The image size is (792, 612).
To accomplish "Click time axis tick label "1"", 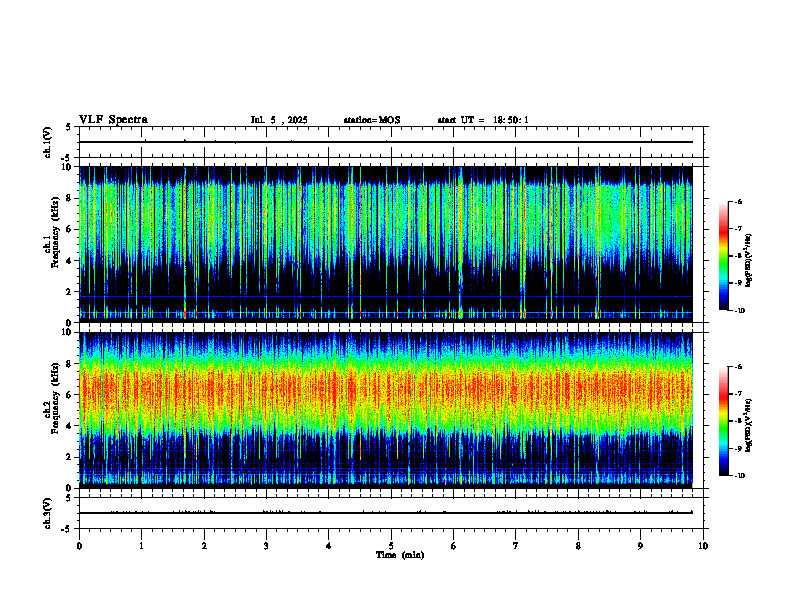I will tap(141, 546).
